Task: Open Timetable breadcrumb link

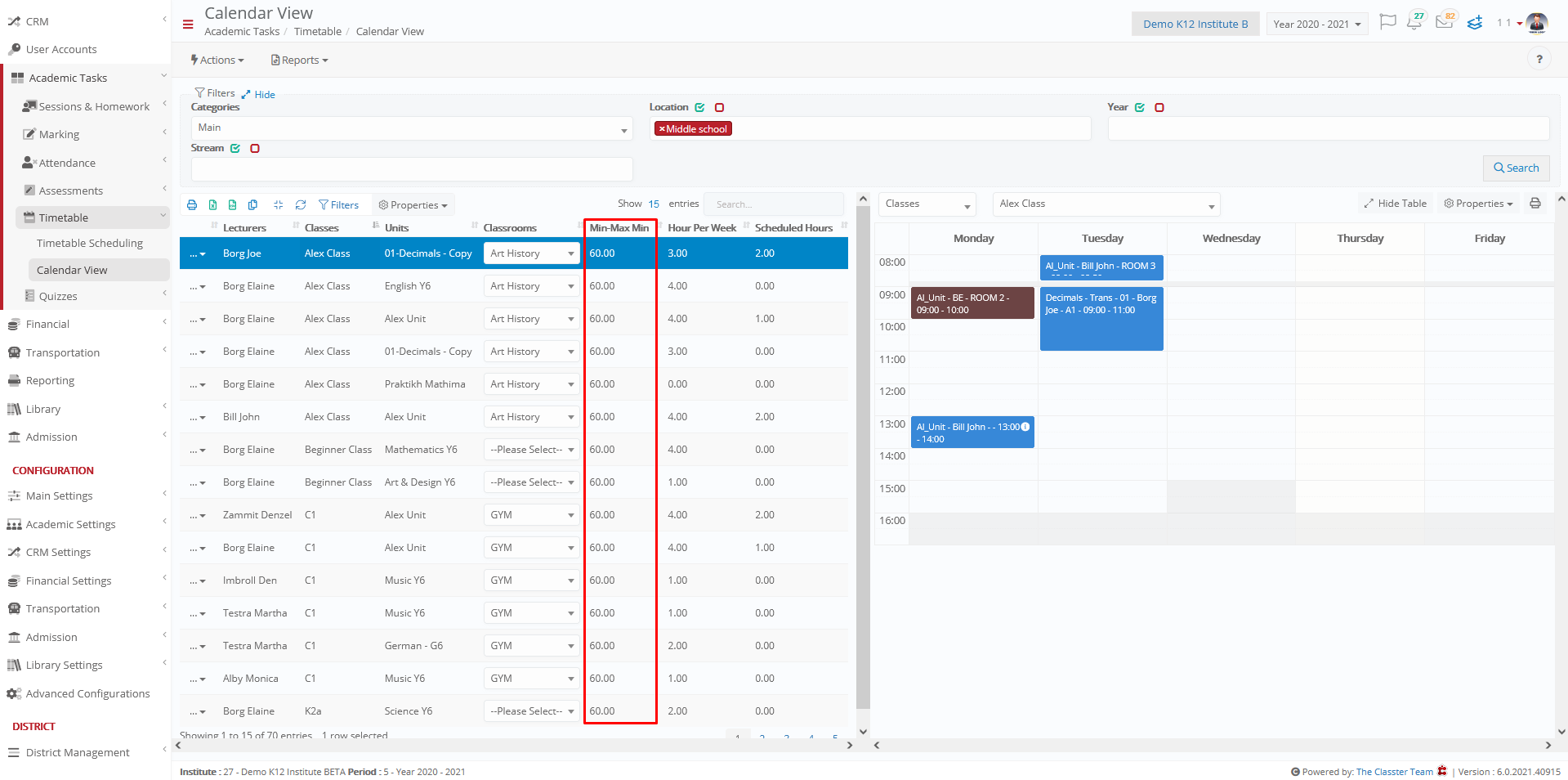Action: point(318,32)
